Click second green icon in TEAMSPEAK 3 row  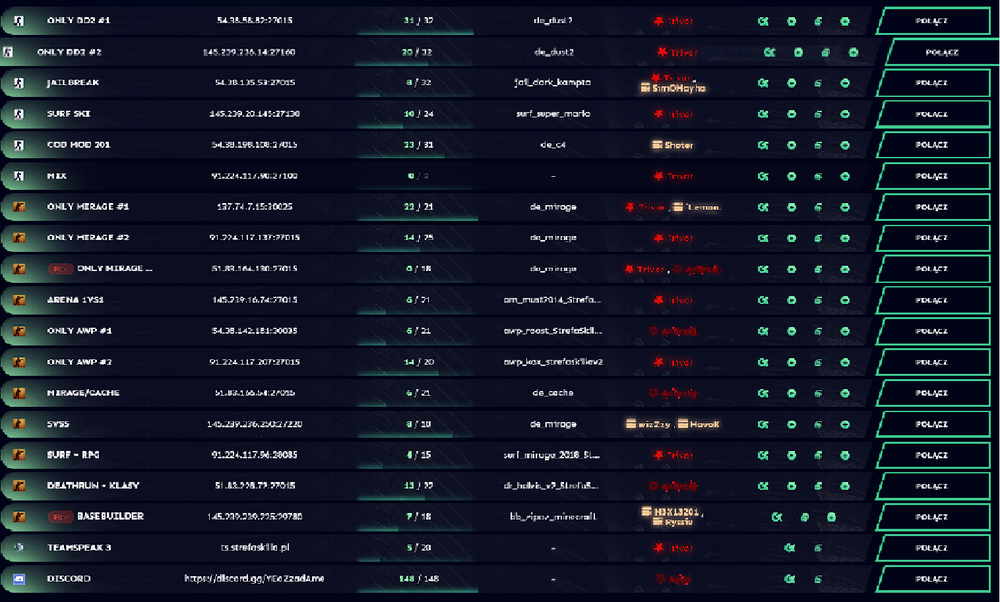[818, 548]
